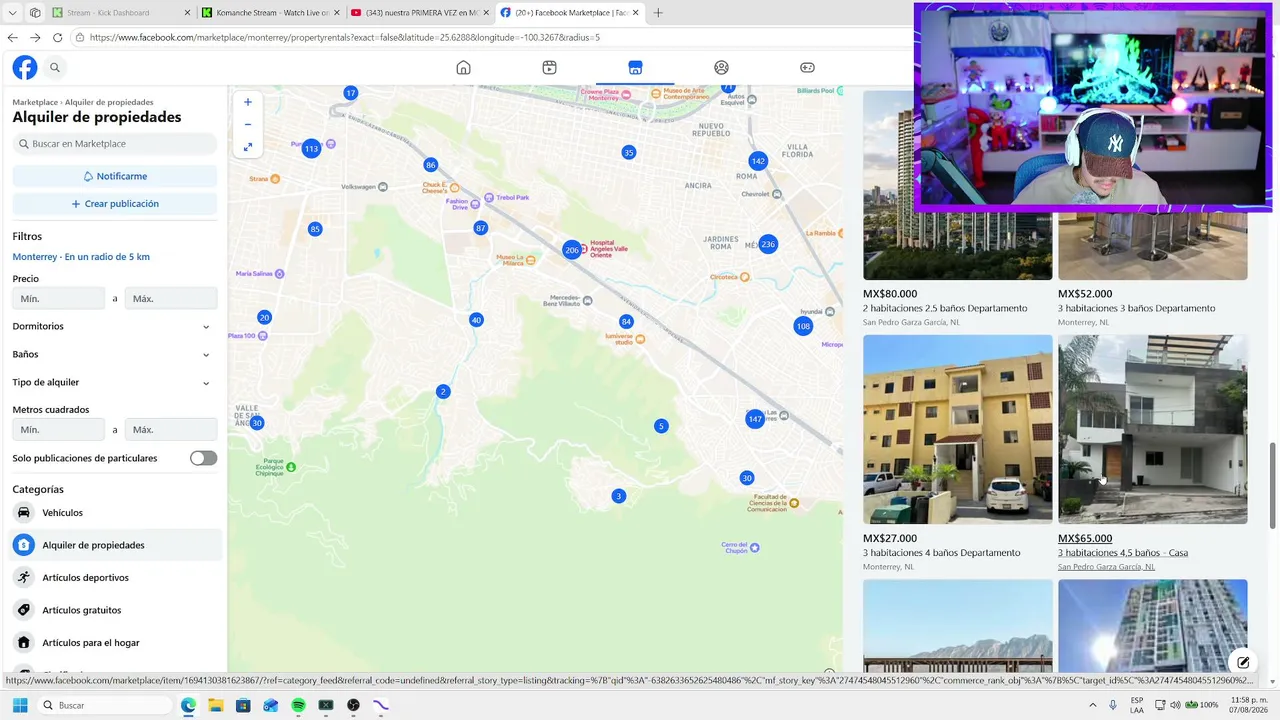Screen dimensions: 1280x720
Task: Click the MX$27.000 price text
Action: (x=890, y=539)
